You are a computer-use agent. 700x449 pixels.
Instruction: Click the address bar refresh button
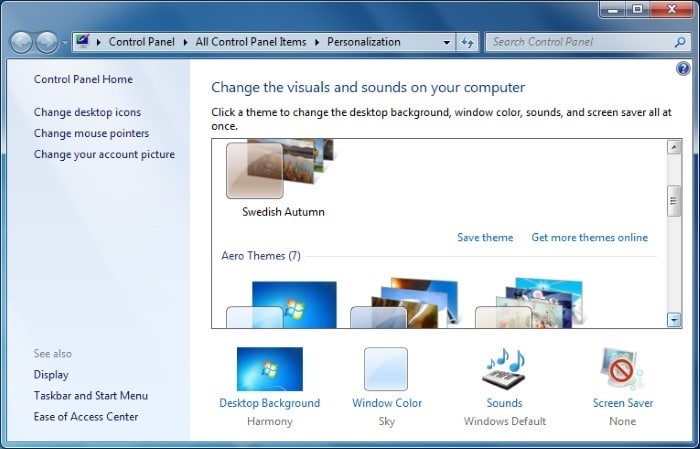tap(467, 42)
